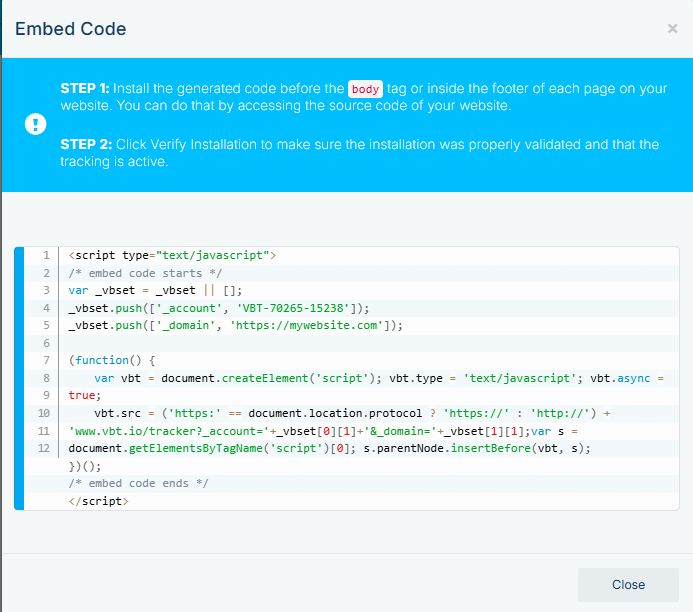Click line number 12 in gutter
The width and height of the screenshot is (693, 612).
click(44, 448)
